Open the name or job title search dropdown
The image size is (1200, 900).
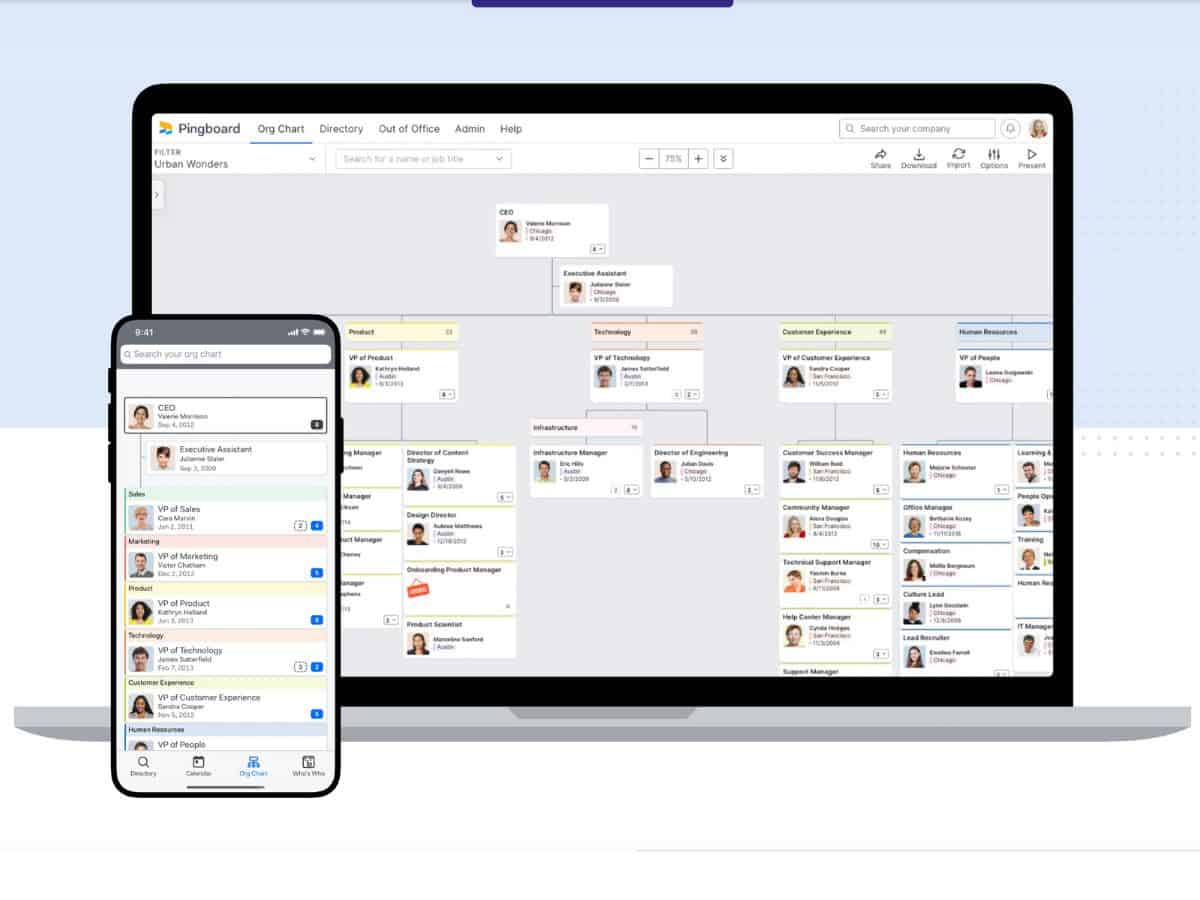coord(421,158)
